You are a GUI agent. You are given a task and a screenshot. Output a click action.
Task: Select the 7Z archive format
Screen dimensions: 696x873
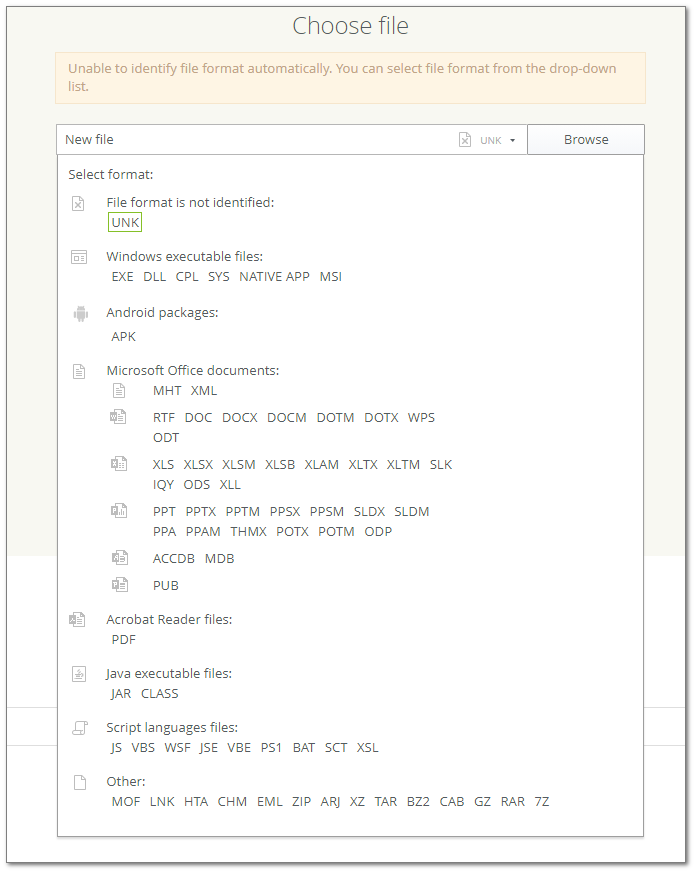(542, 801)
